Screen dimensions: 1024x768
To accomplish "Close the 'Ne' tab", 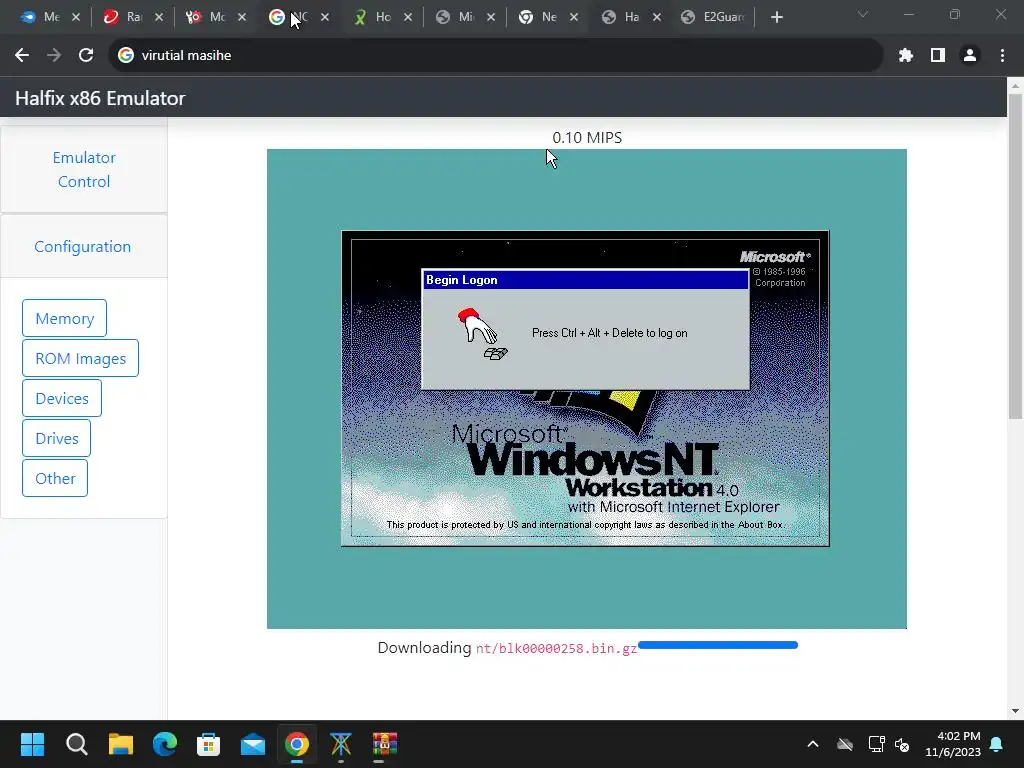I will coord(573,17).
